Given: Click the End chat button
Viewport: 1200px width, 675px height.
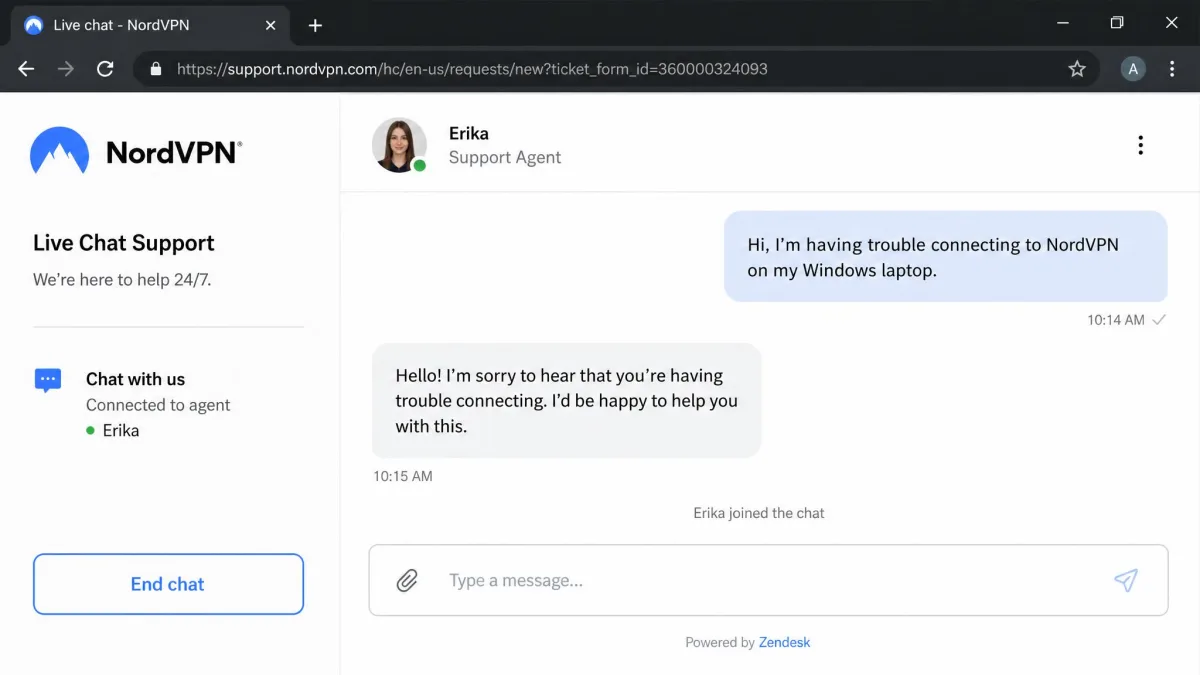Looking at the screenshot, I should click(x=168, y=584).
